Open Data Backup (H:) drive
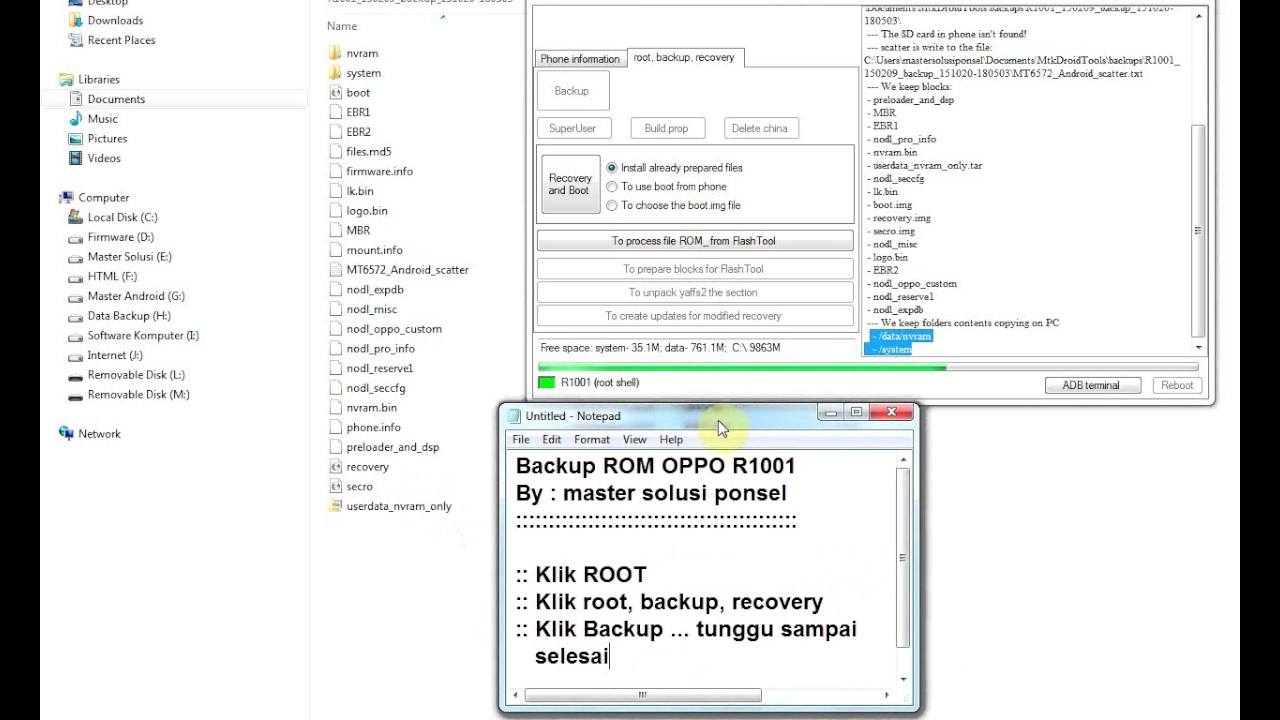The width and height of the screenshot is (1280, 720). [119, 316]
